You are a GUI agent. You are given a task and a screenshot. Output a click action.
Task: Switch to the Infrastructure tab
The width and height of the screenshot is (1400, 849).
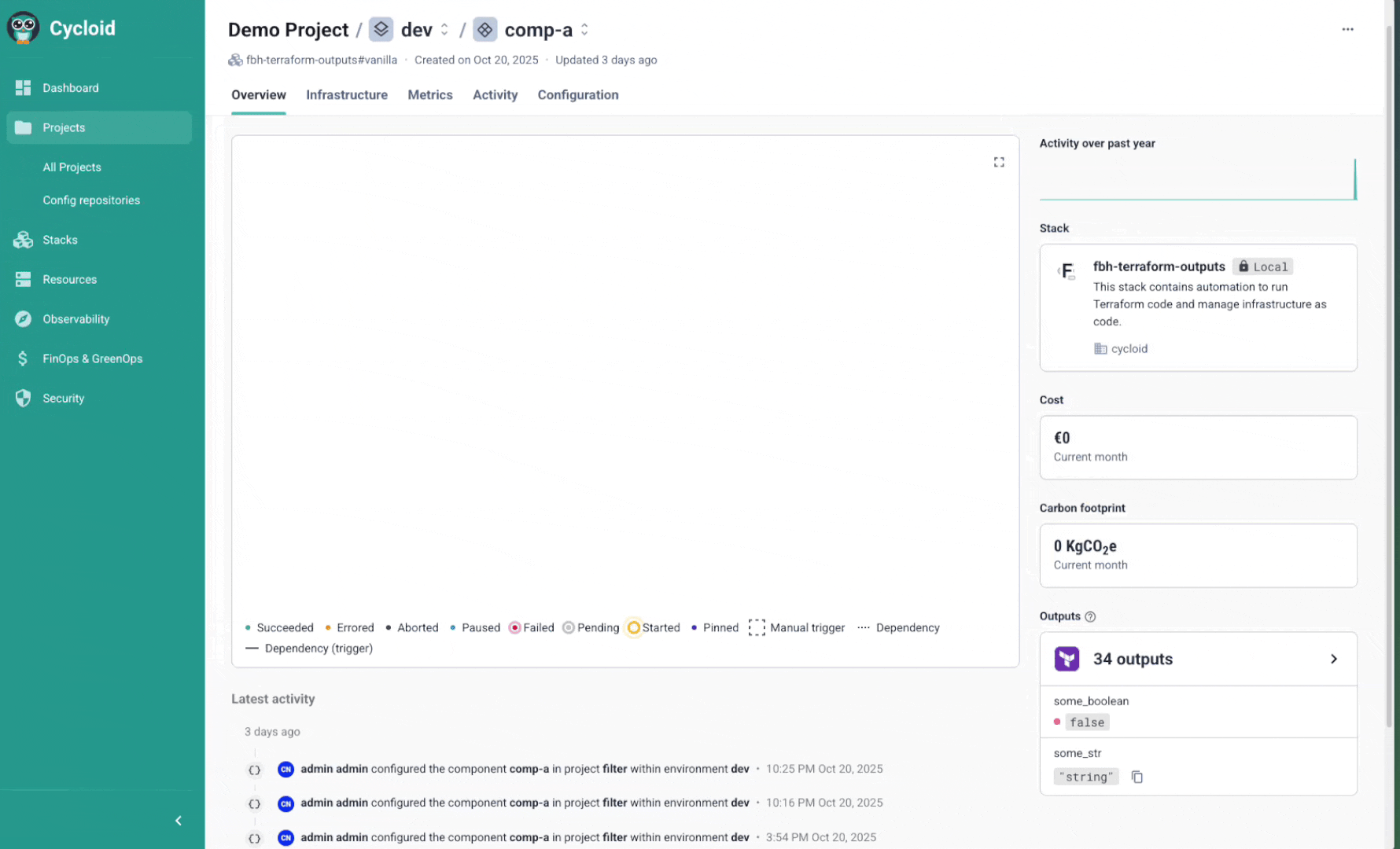click(346, 95)
